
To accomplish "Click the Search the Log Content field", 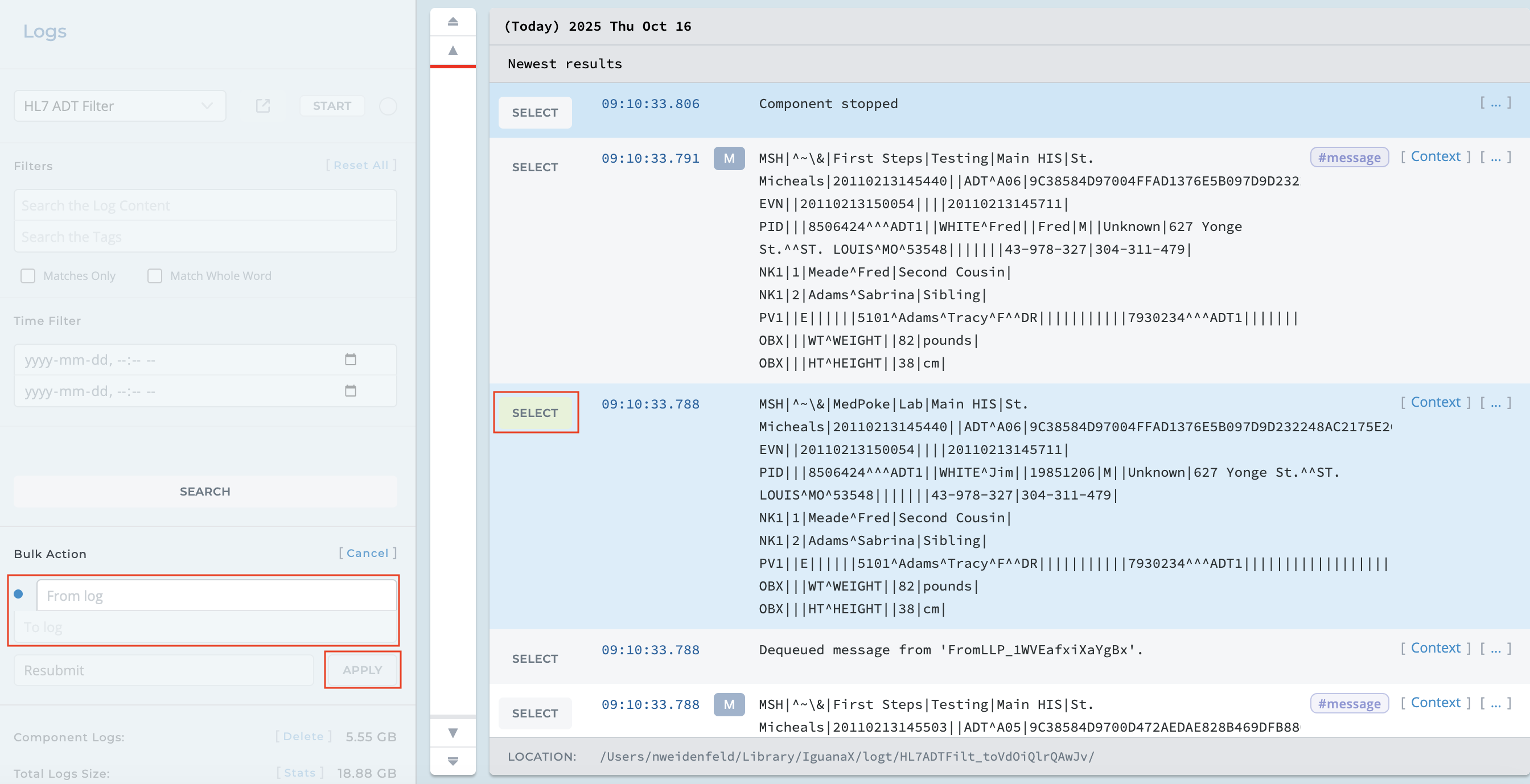I will click(x=205, y=205).
